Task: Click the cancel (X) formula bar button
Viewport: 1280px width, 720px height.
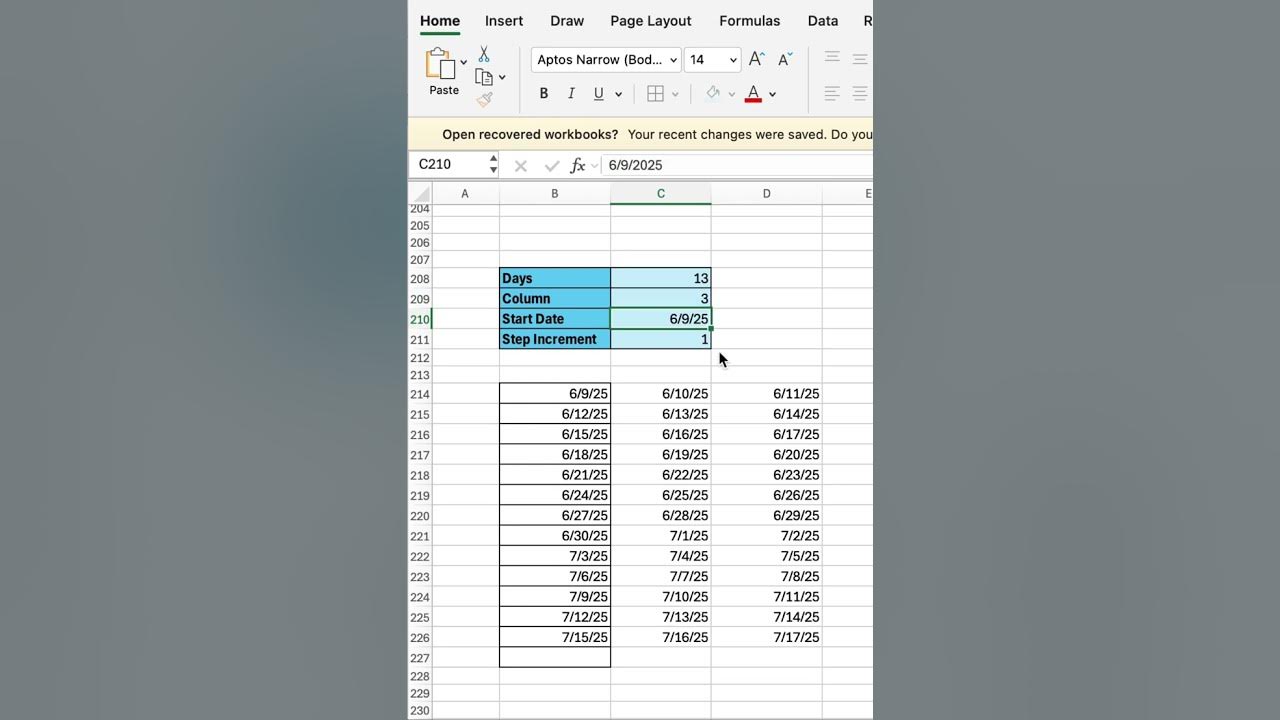Action: pyautogui.click(x=520, y=165)
